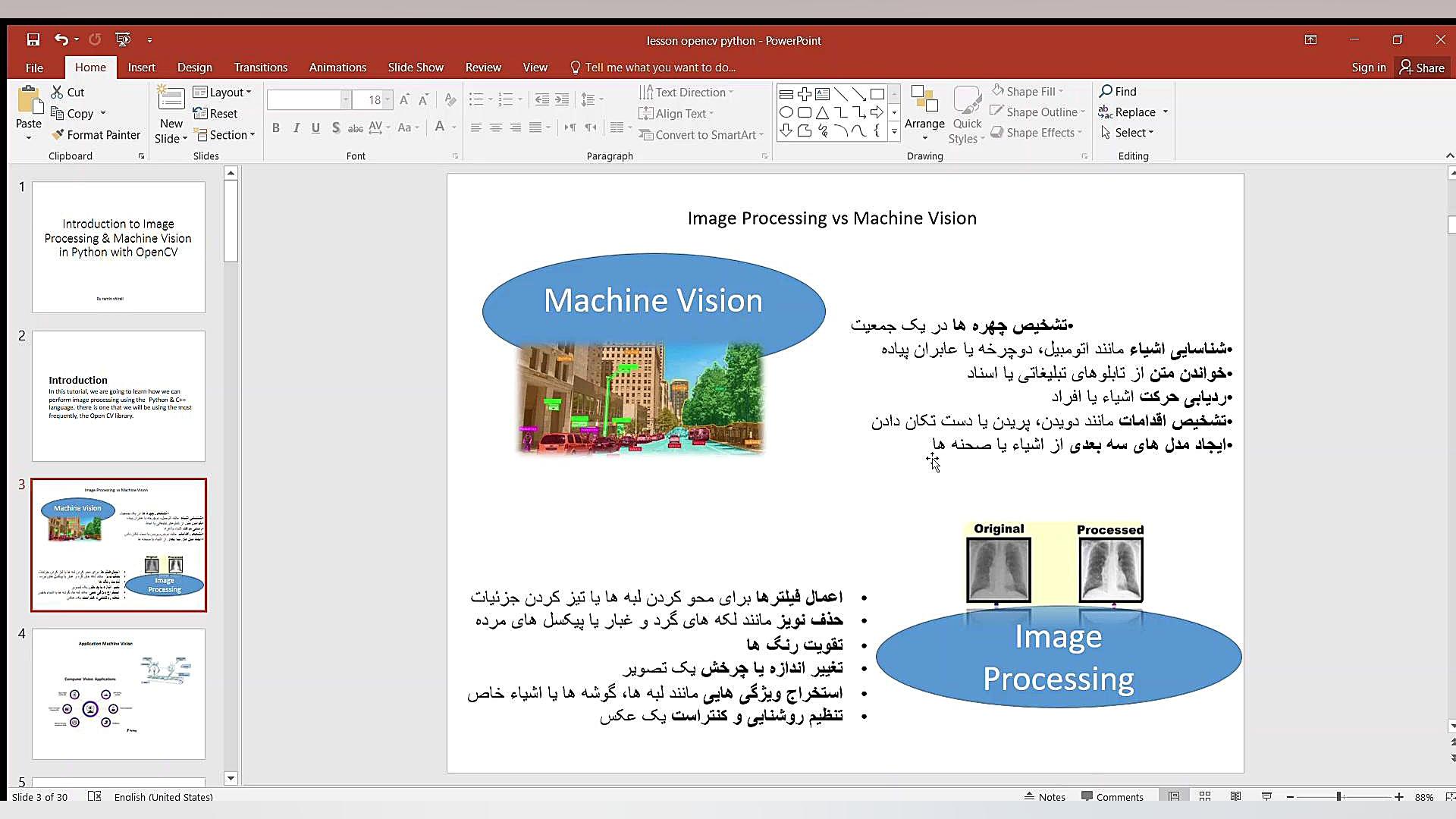The image size is (1456, 819).
Task: Toggle text Shadow
Action: (335, 127)
